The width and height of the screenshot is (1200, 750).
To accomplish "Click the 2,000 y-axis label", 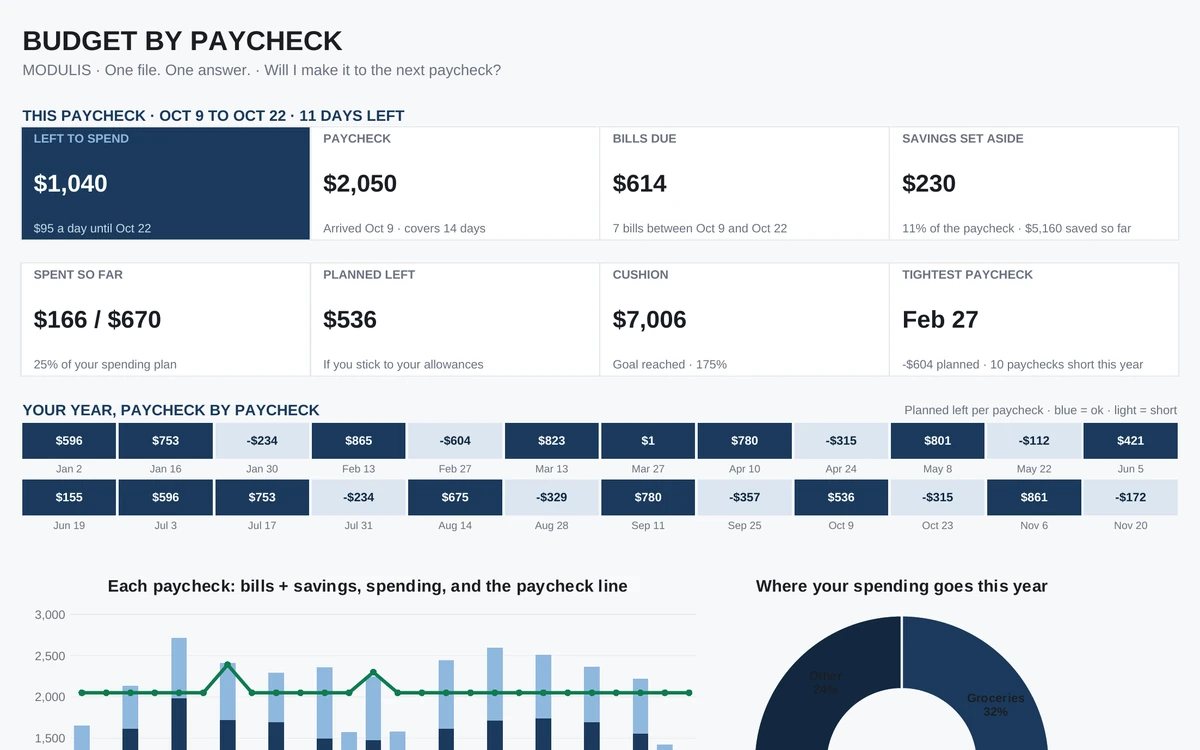I will (50, 697).
